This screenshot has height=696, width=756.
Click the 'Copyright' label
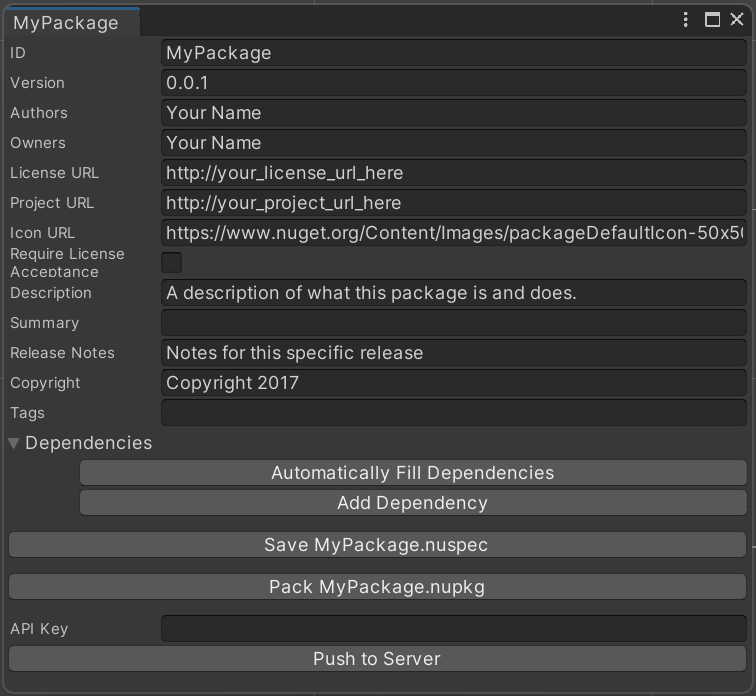45,383
